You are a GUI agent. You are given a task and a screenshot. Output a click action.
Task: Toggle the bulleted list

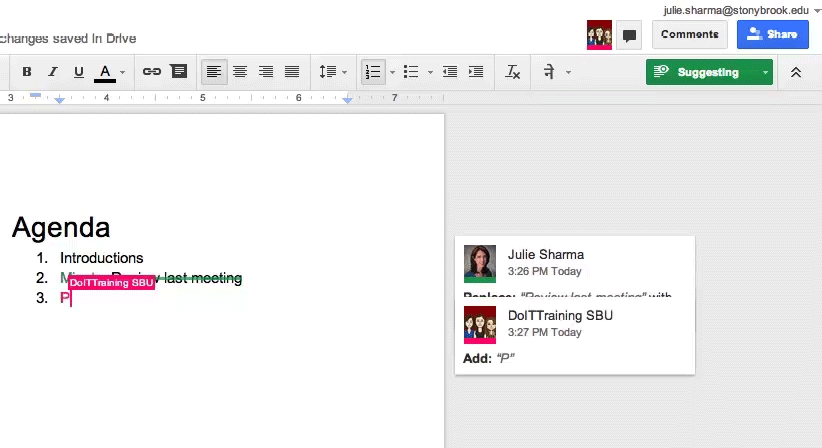tap(411, 72)
